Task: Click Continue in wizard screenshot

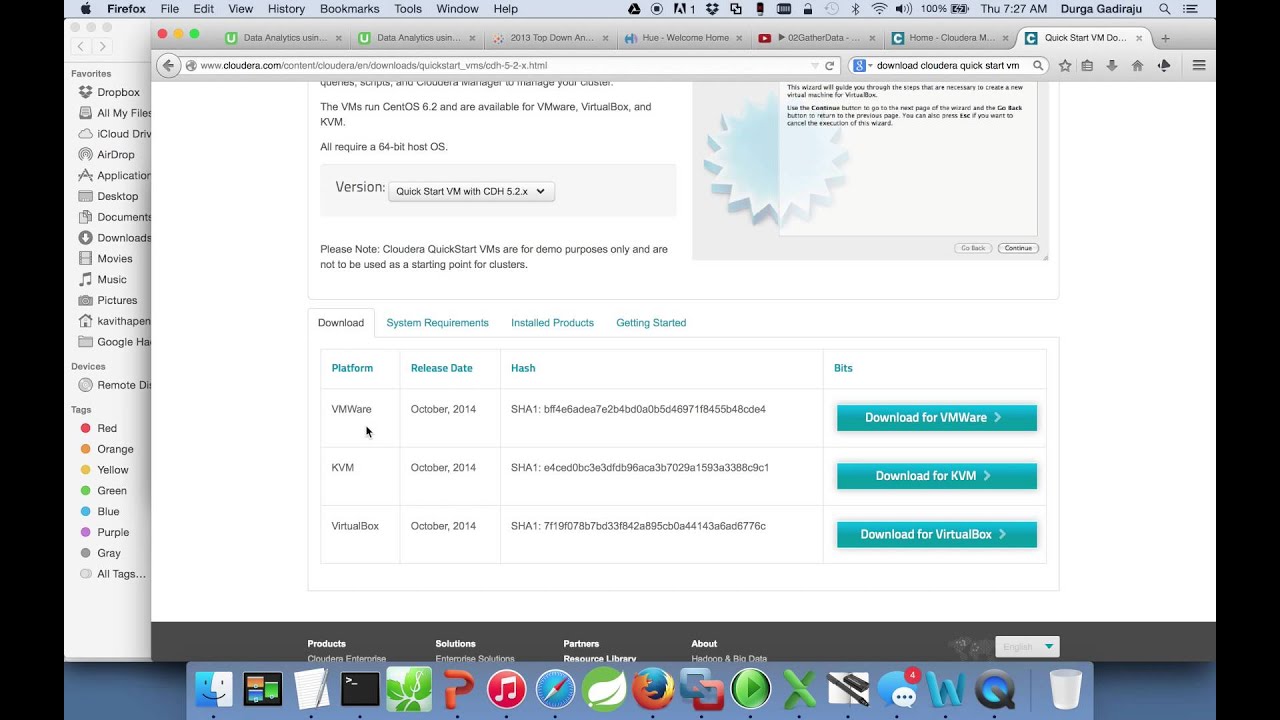Action: tap(1018, 248)
